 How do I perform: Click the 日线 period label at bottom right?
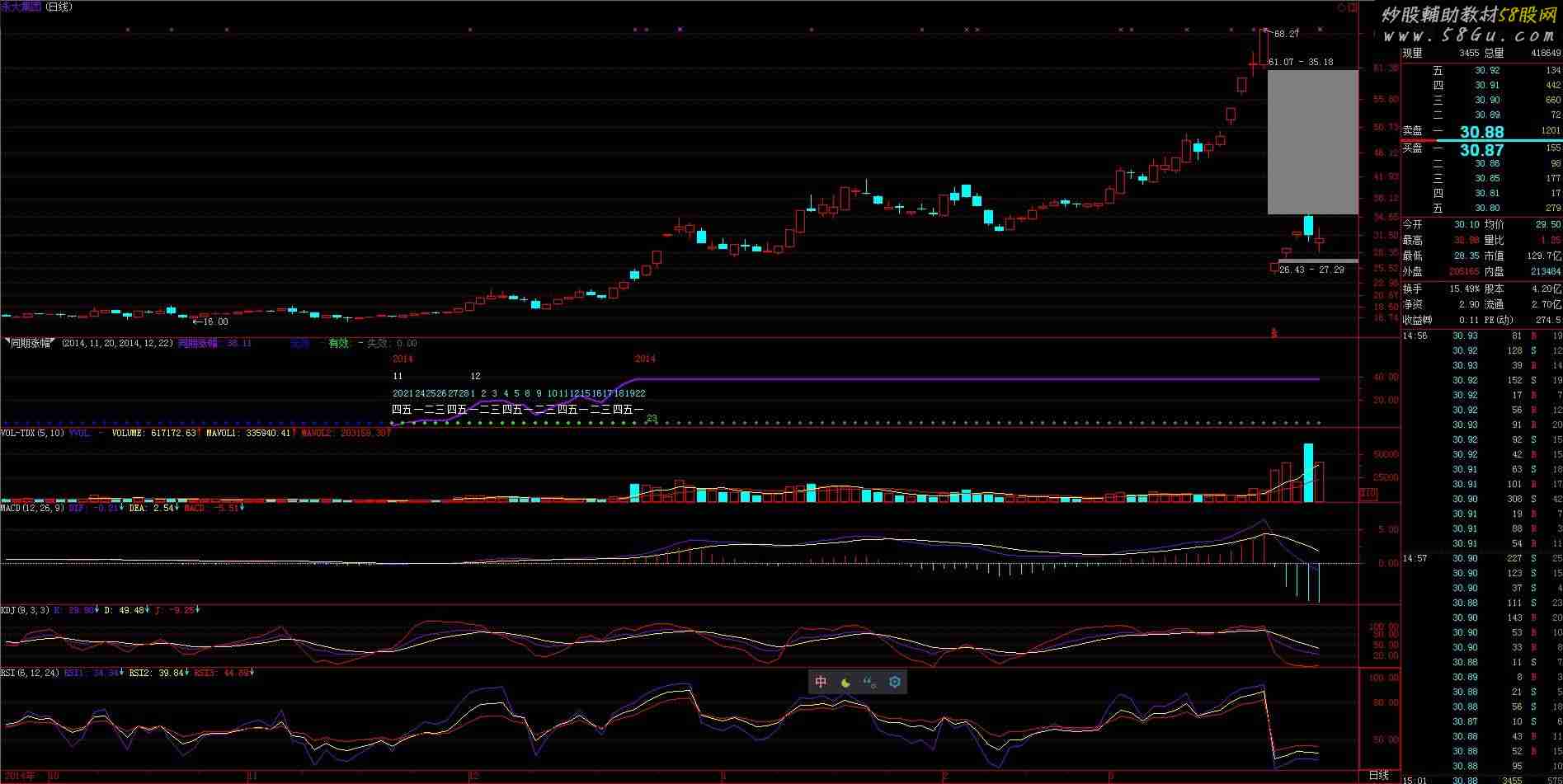coord(1378,776)
